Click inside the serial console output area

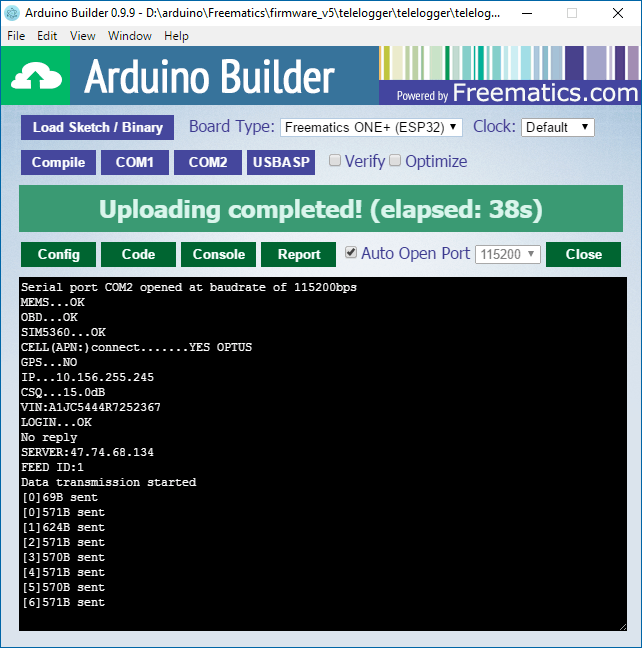(x=322, y=454)
